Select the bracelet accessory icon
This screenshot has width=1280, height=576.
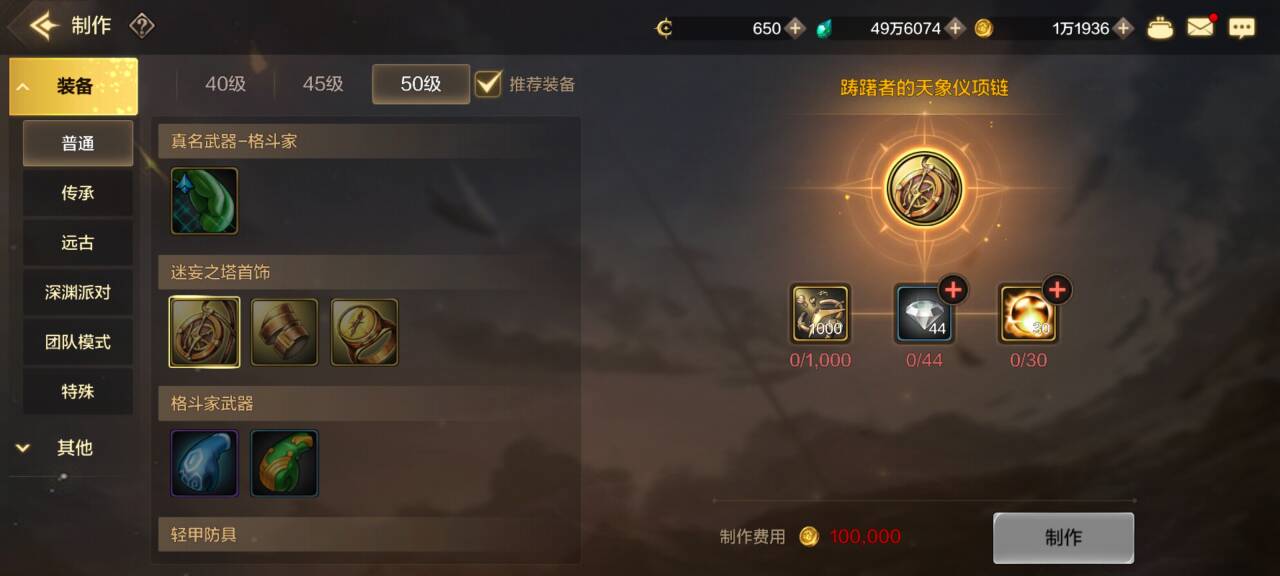[284, 332]
